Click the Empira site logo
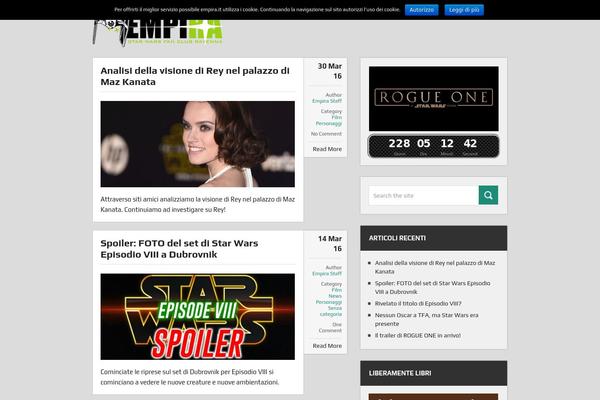The image size is (600, 400). click(158, 33)
